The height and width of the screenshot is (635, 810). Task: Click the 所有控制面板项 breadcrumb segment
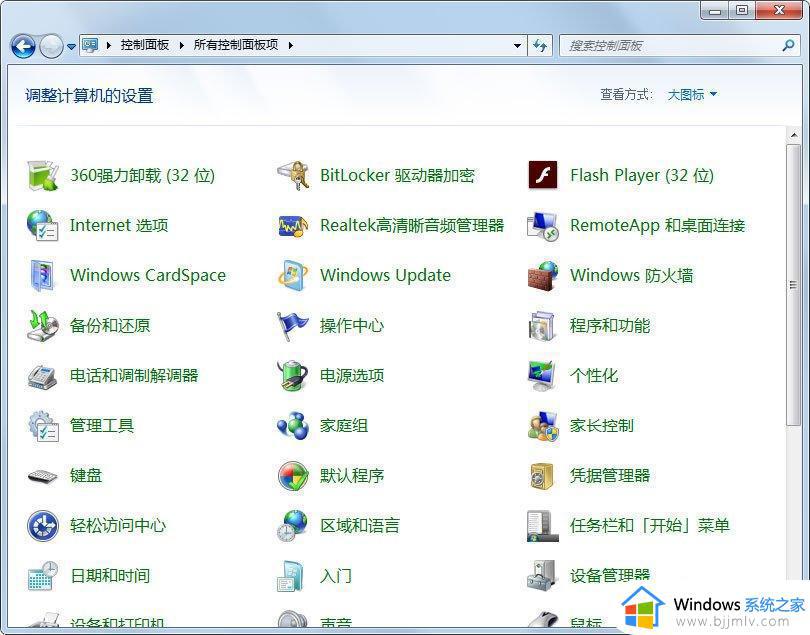tap(236, 45)
